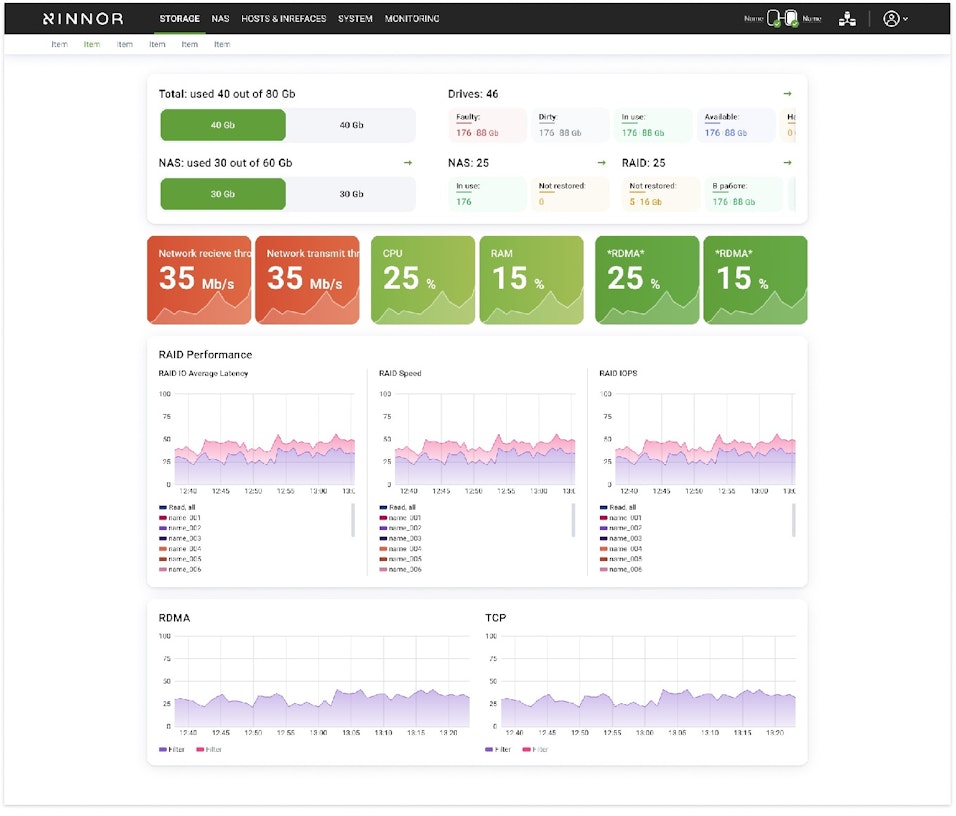Toggle purple Filter legend under TCP chart
This screenshot has width=956, height=816.
point(497,749)
